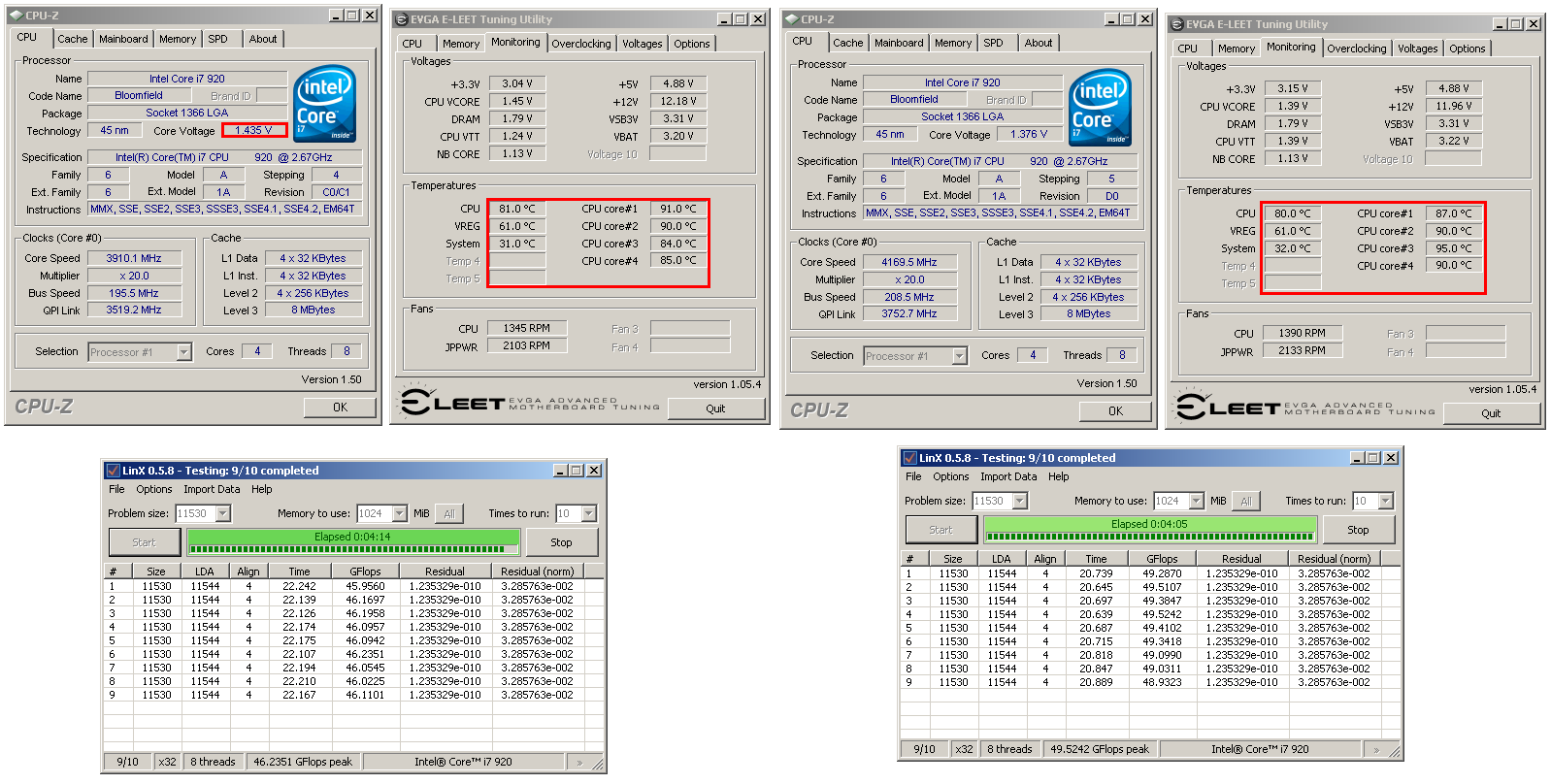Open the File menu in the LinX window with 0:04:14 elapsed
Image resolution: width=1551 pixels, height=784 pixels.
(x=116, y=489)
